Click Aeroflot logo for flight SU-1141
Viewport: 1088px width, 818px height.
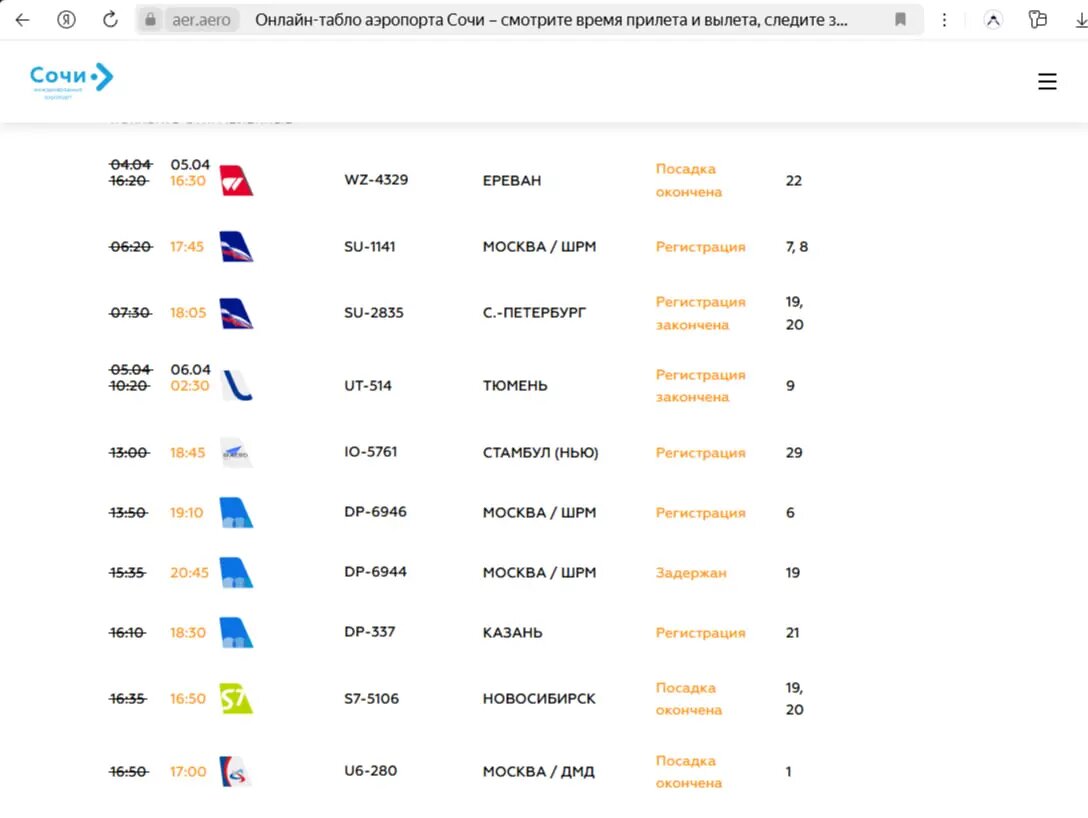click(x=236, y=246)
